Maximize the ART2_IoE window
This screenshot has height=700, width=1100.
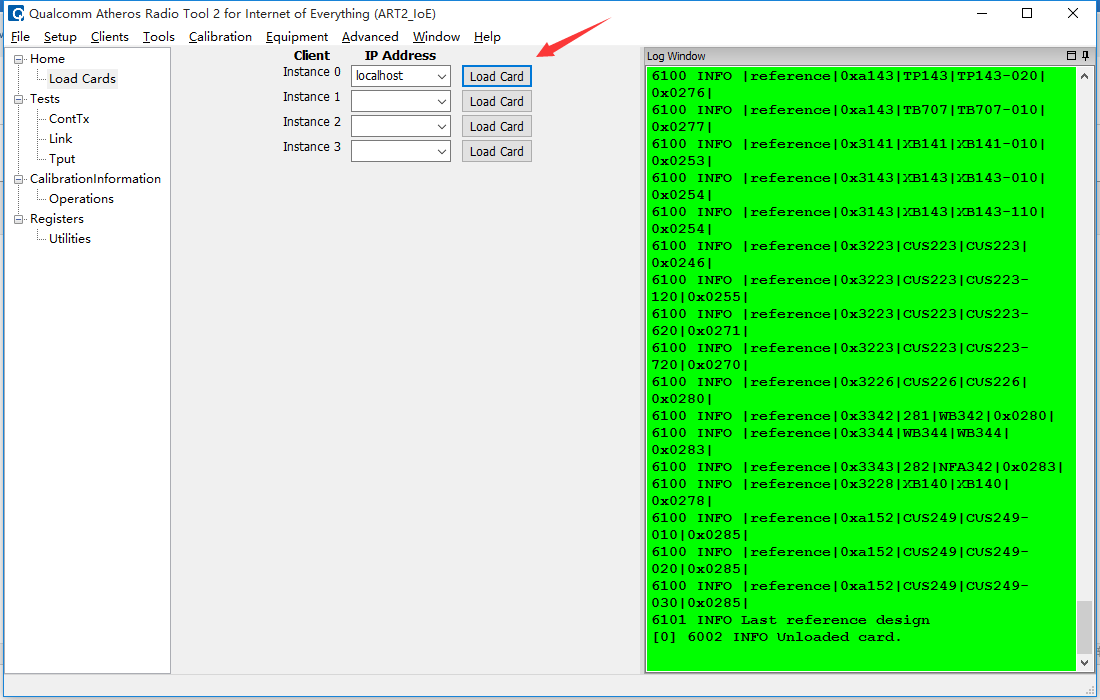click(x=1027, y=13)
